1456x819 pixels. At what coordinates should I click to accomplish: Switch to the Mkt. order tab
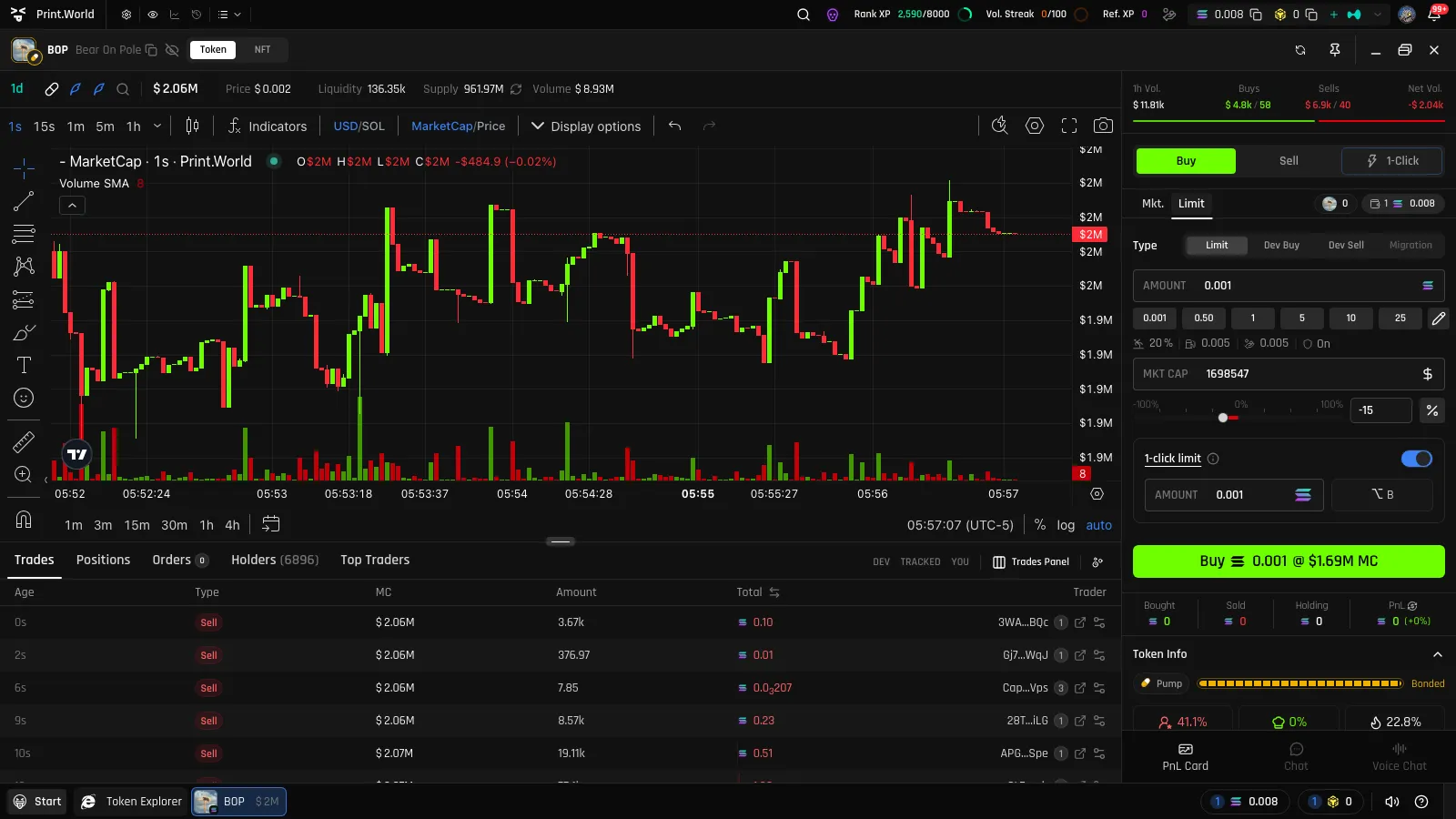pyautogui.click(x=1153, y=204)
